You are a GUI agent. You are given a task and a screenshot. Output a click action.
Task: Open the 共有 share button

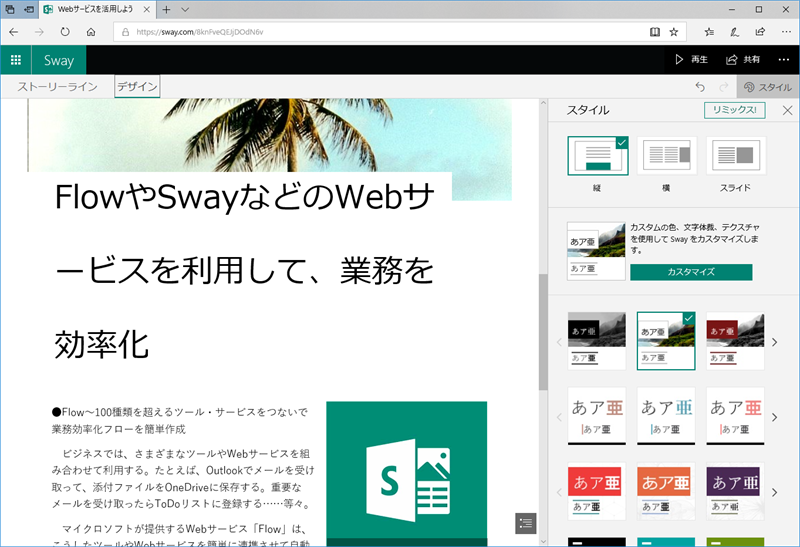point(743,60)
